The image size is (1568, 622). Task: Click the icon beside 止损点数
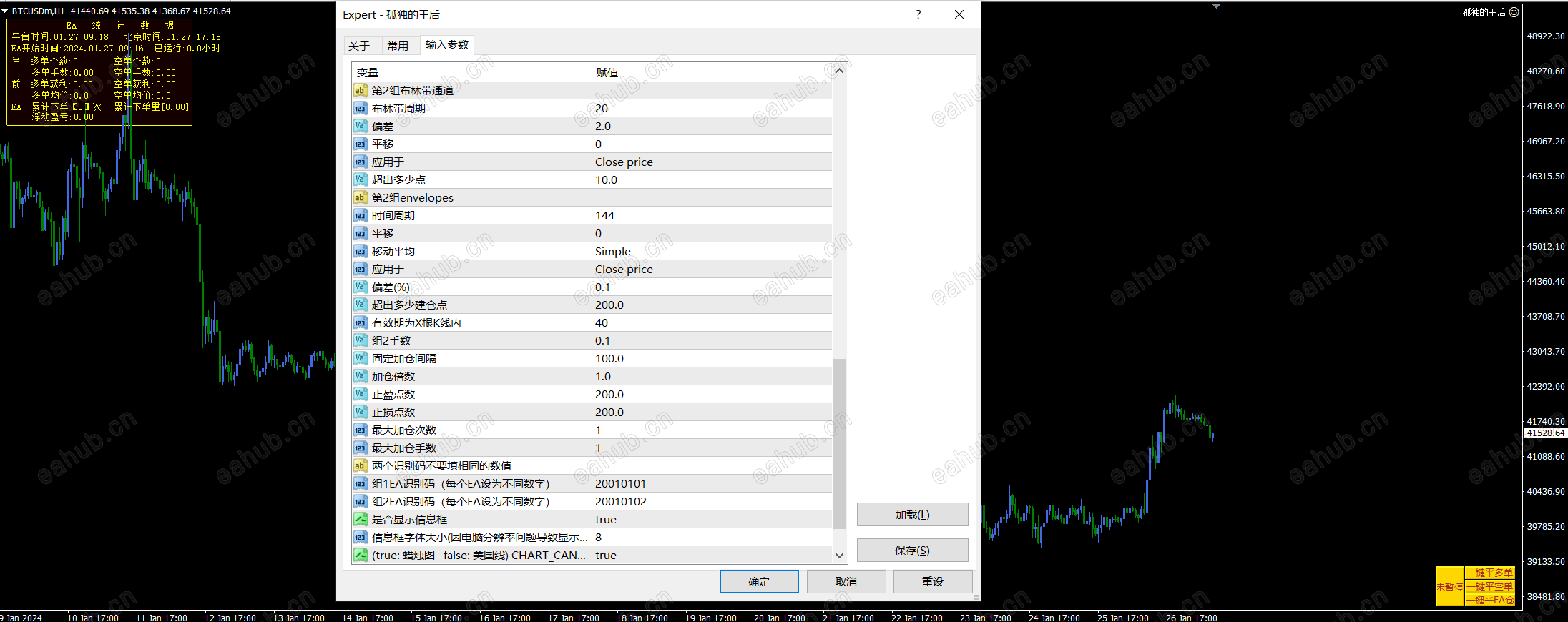pos(360,413)
